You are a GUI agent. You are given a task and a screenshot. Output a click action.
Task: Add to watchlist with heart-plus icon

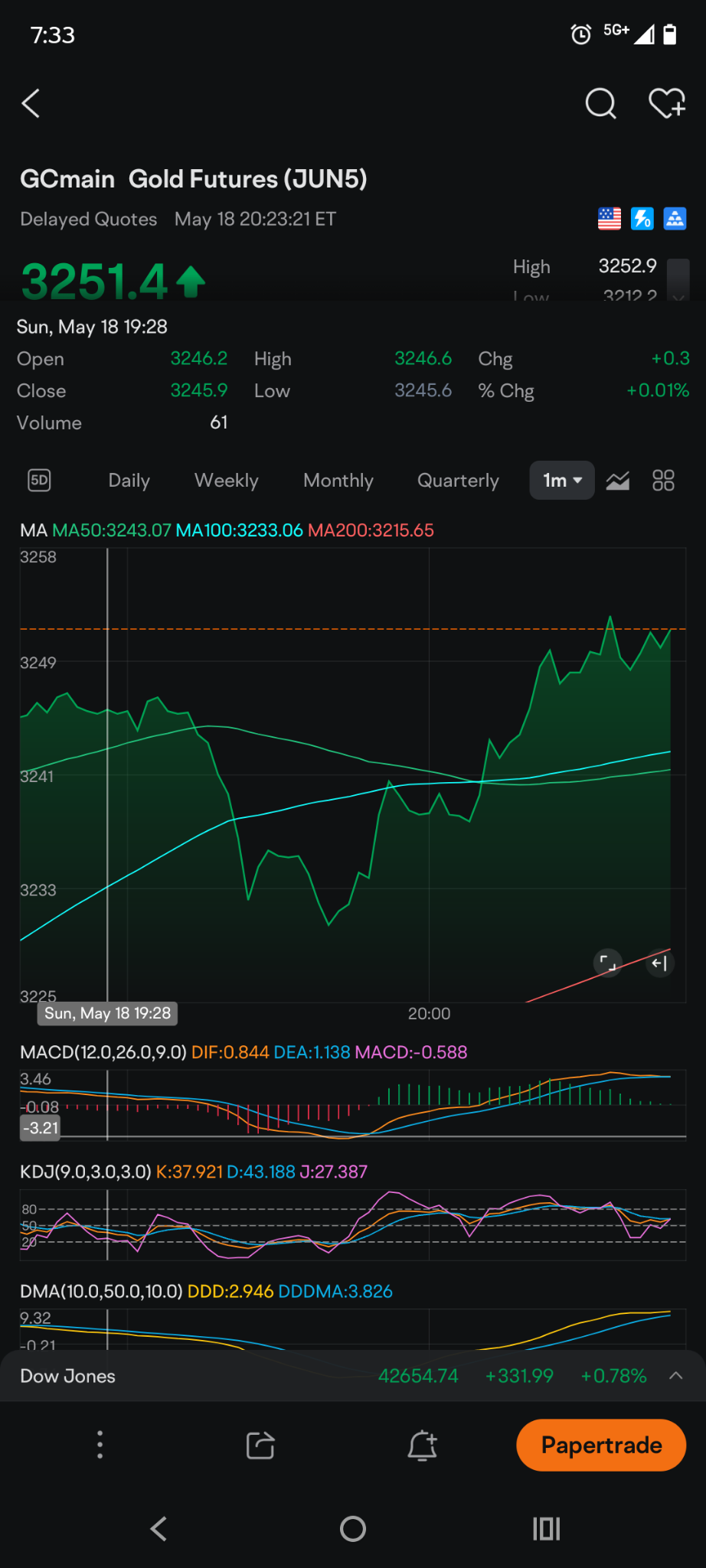(x=667, y=103)
